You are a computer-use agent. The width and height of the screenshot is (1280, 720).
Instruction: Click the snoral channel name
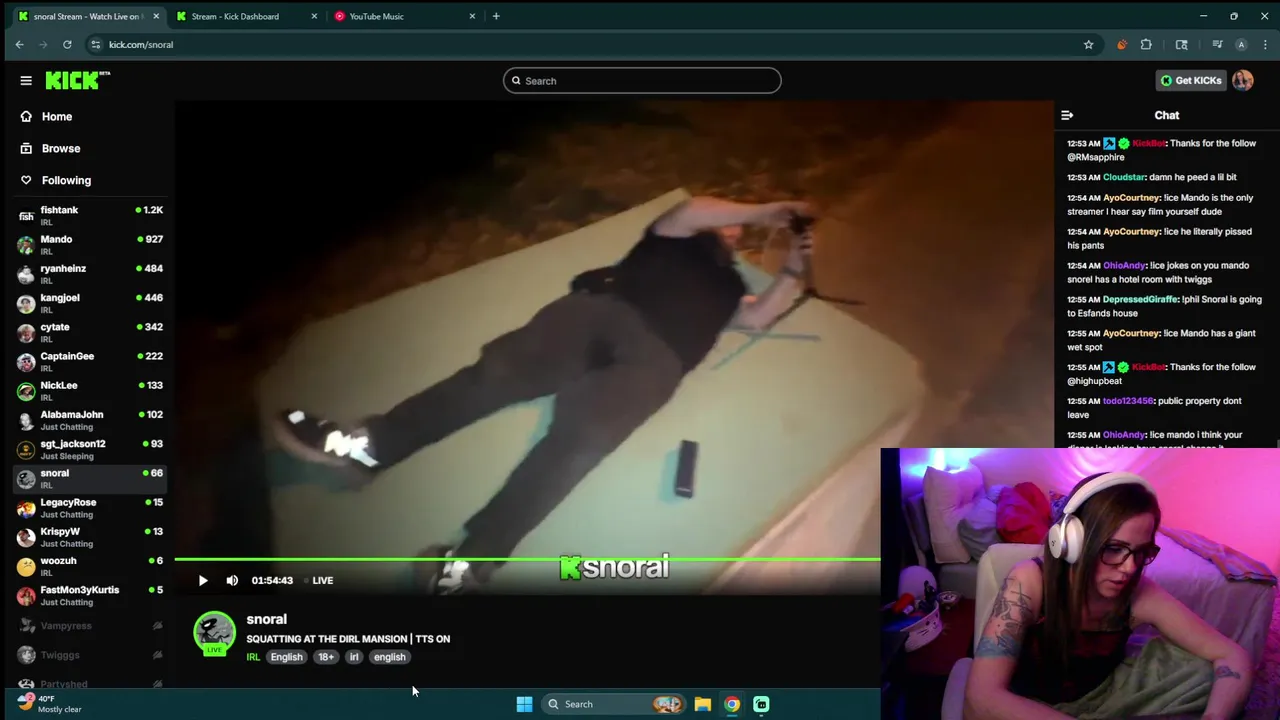(266, 619)
